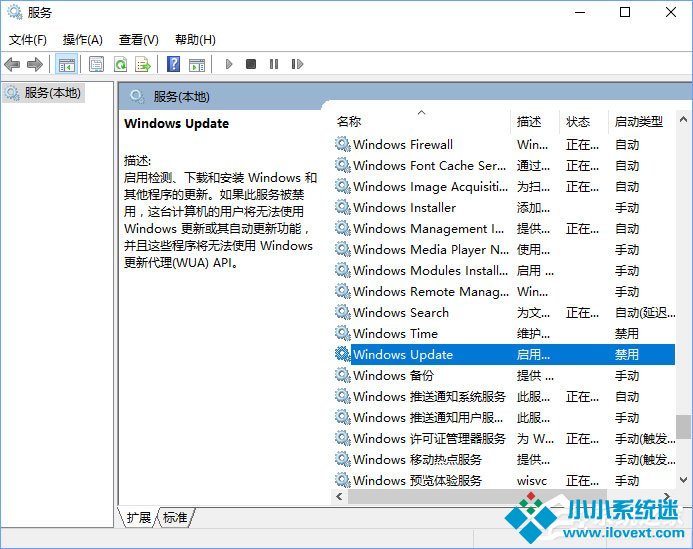The height and width of the screenshot is (549, 693).
Task: Open the 帮助(H) menu
Action: 195,40
